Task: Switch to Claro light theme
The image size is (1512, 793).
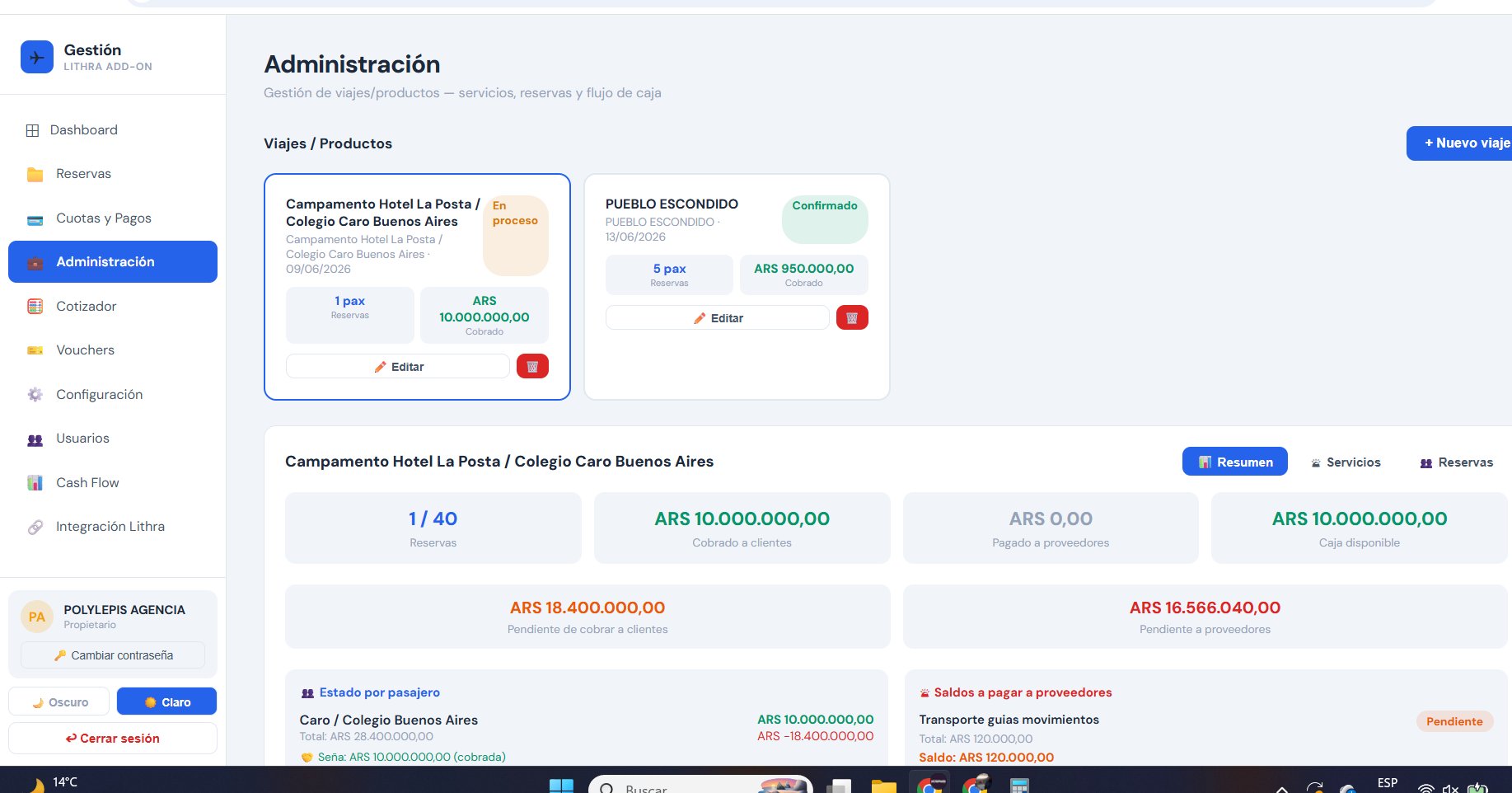Action: click(166, 701)
